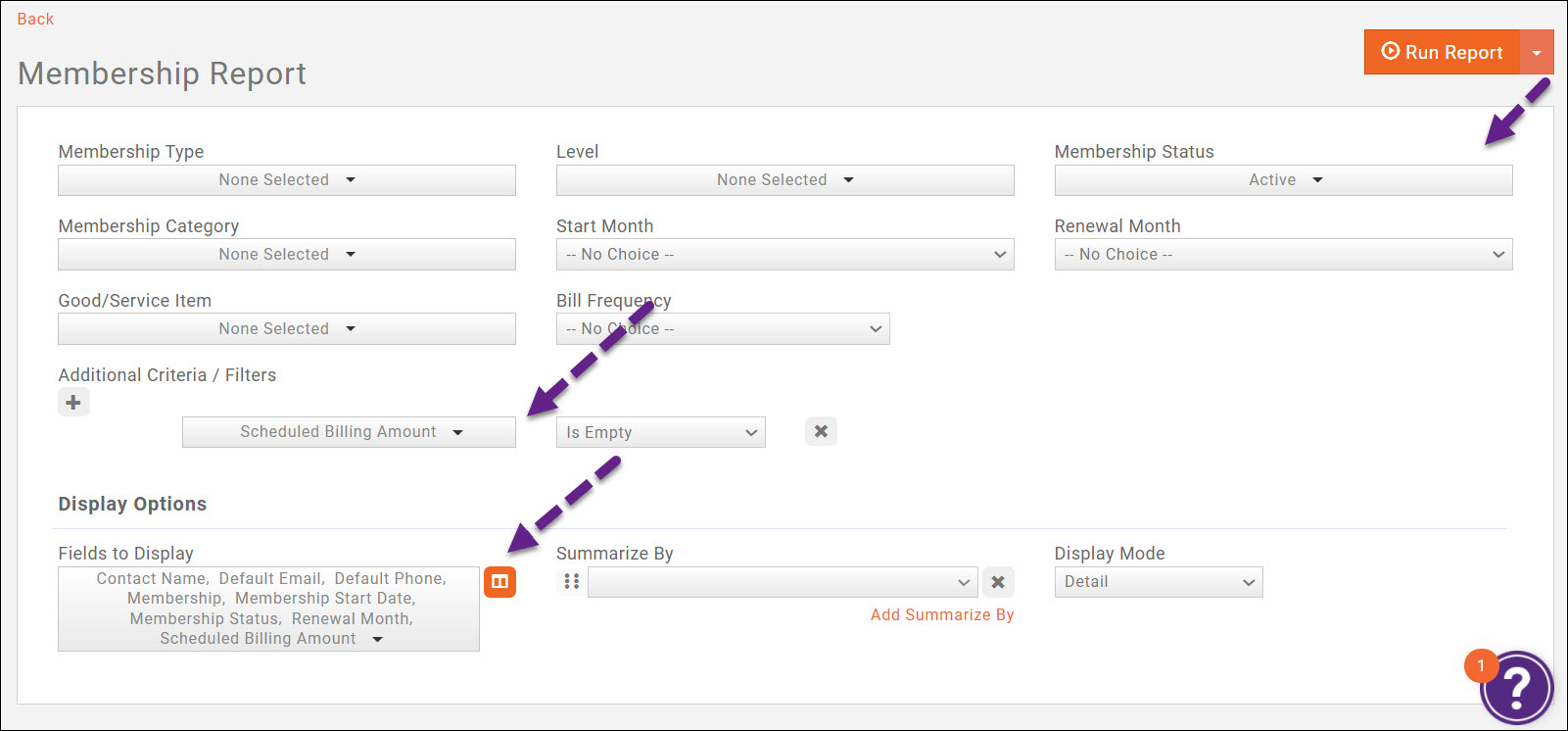Click the plus icon to add a filter
Image resolution: width=1568 pixels, height=731 pixels.
tap(73, 402)
